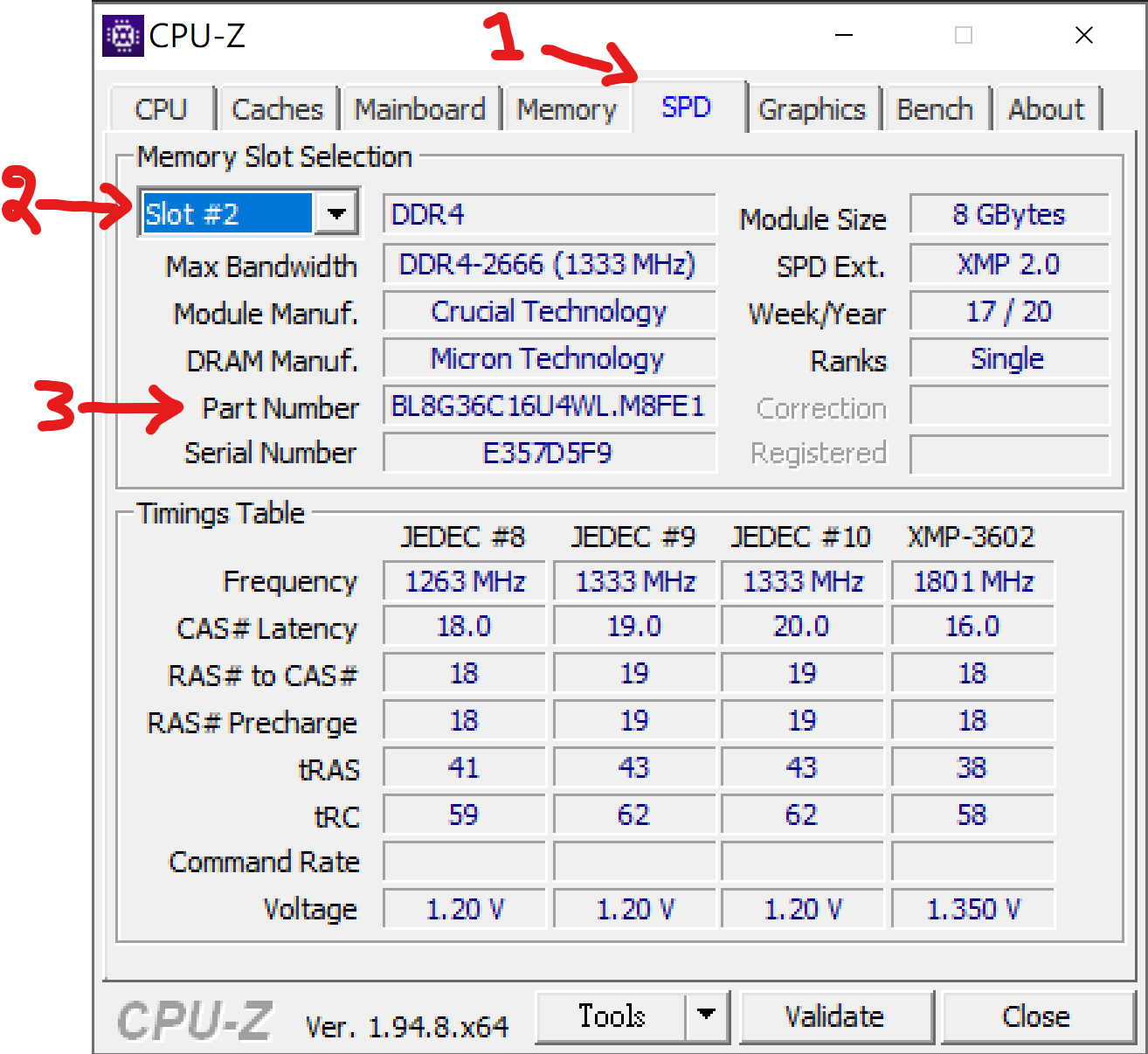Minimize the CPU-Z window
This screenshot has width=1148, height=1054.
tap(844, 35)
